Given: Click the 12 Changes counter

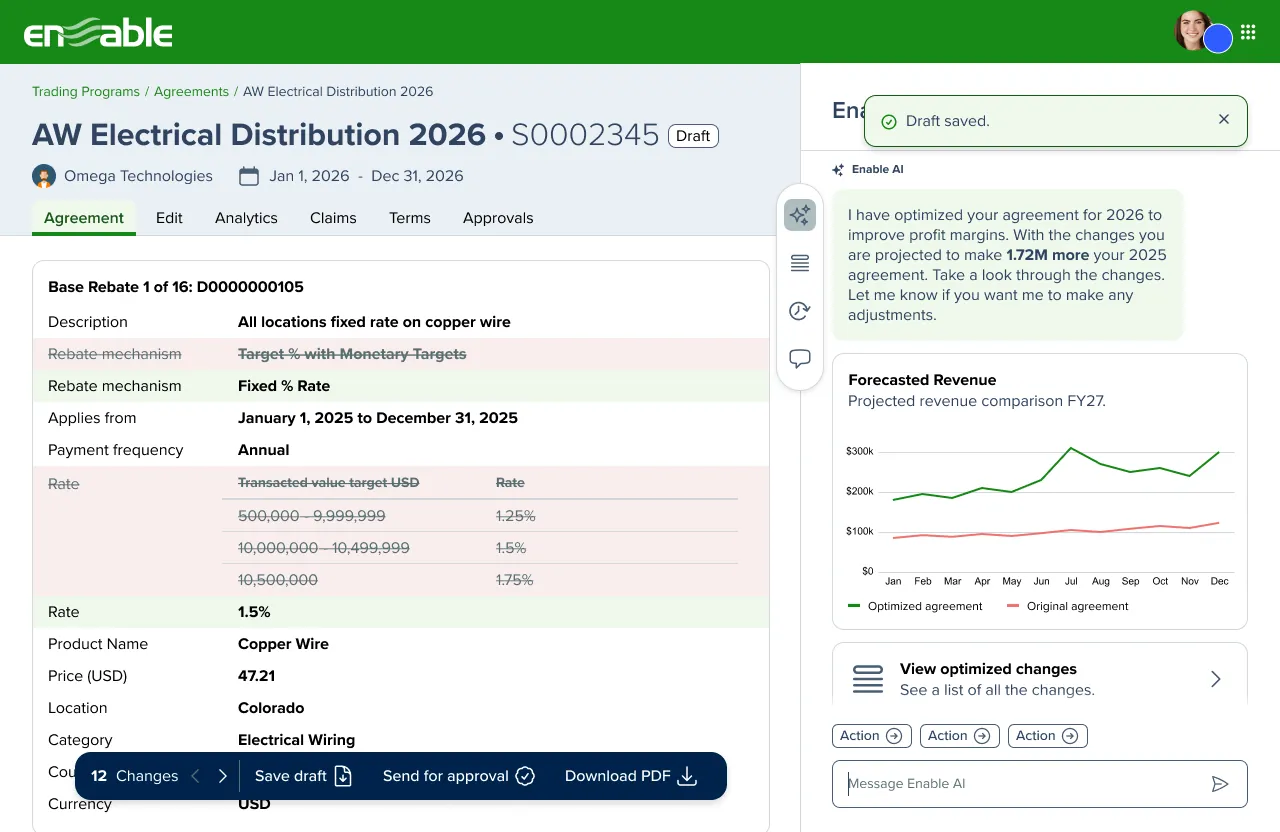Looking at the screenshot, I should tap(134, 776).
